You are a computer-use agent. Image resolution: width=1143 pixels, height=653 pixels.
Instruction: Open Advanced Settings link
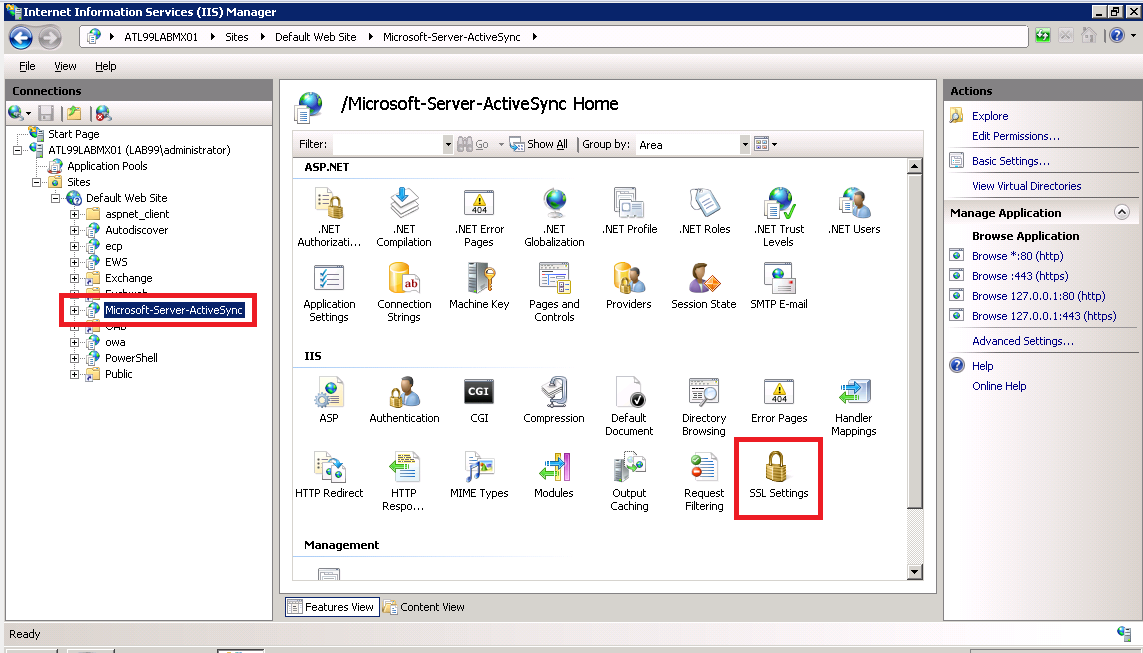(1022, 341)
